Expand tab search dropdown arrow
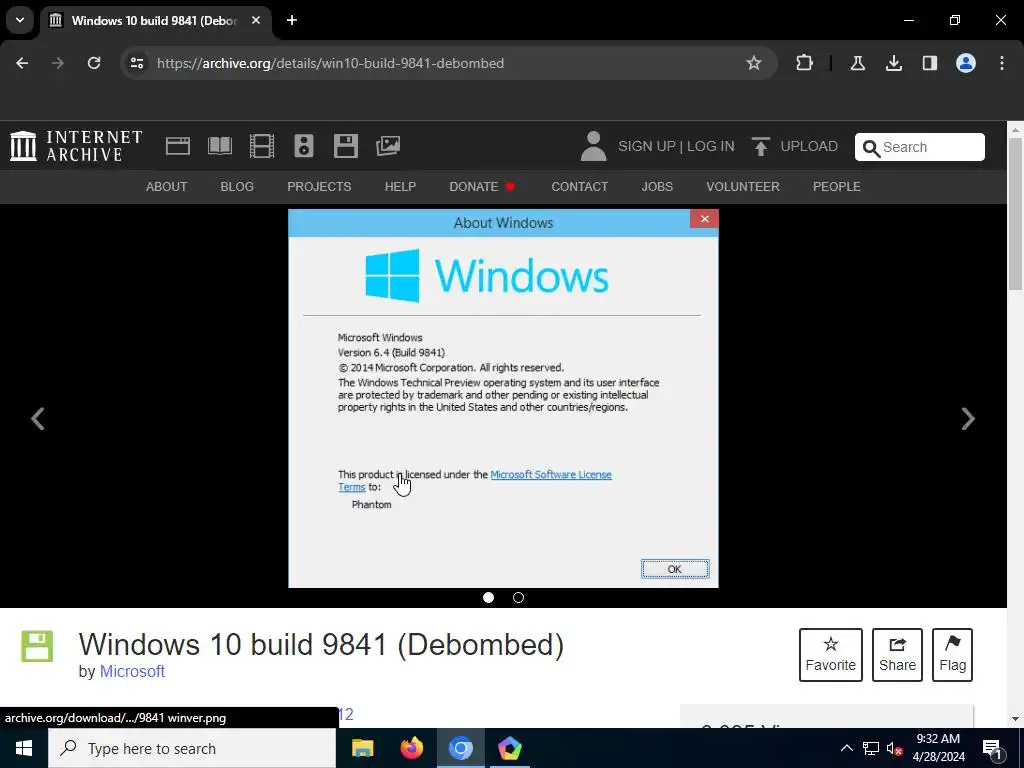This screenshot has height=768, width=1024. [20, 20]
